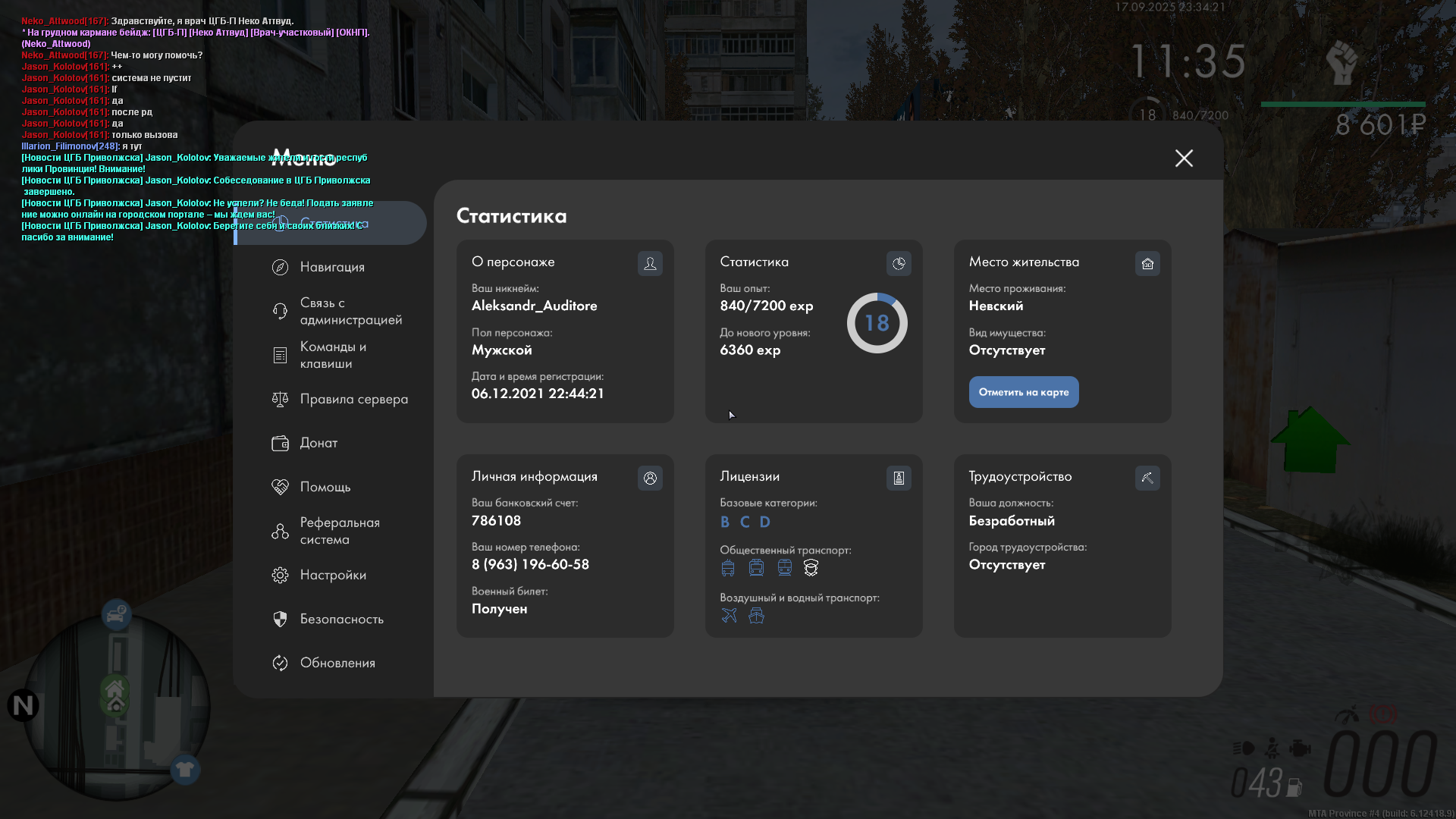Open the Безопасность menu item

pyautogui.click(x=340, y=619)
